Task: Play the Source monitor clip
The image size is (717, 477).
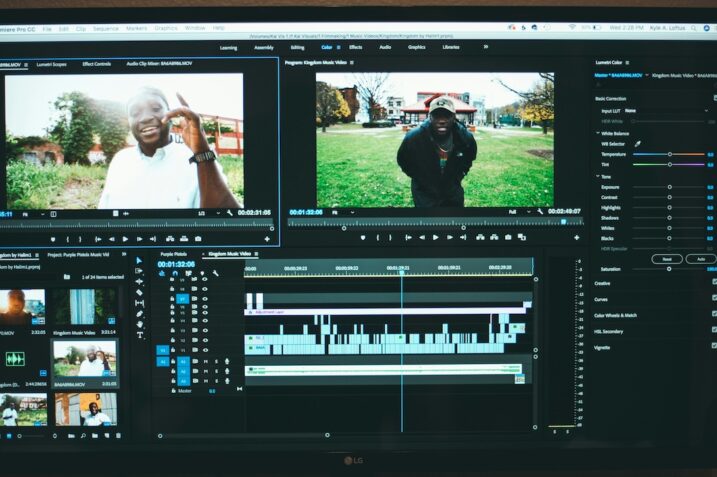Action: point(125,239)
